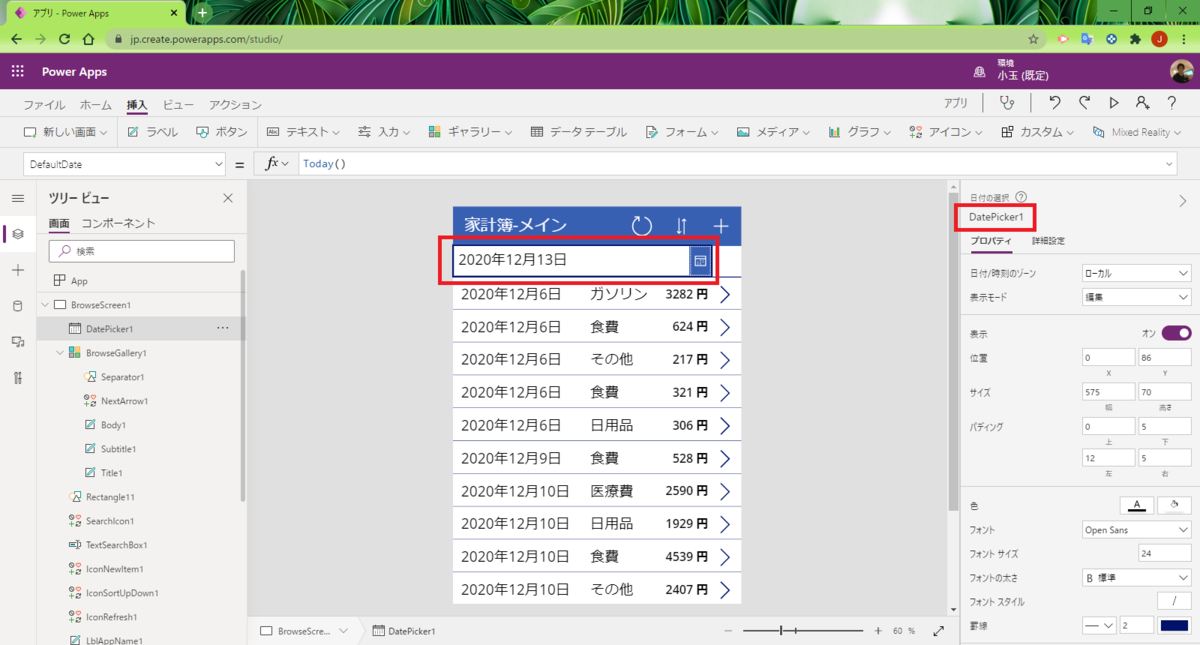This screenshot has height=645, width=1200.
Task: Bookmark the page with star icon
Action: (1033, 39)
